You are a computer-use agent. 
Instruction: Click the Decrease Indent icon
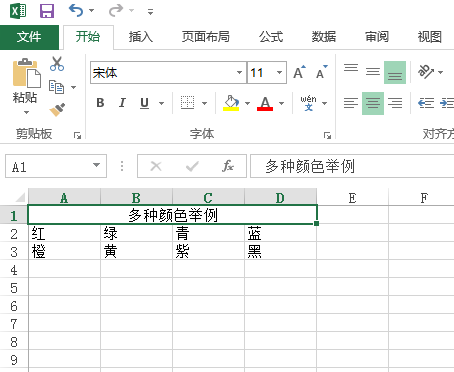coord(426,103)
